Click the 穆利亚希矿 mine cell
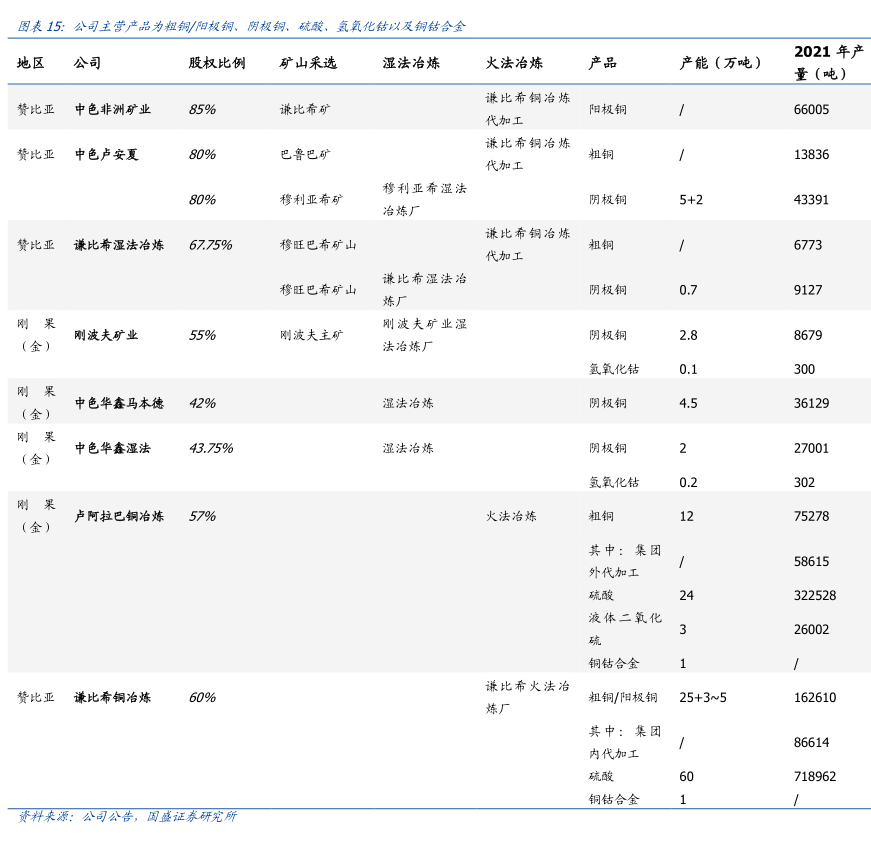 [311, 199]
